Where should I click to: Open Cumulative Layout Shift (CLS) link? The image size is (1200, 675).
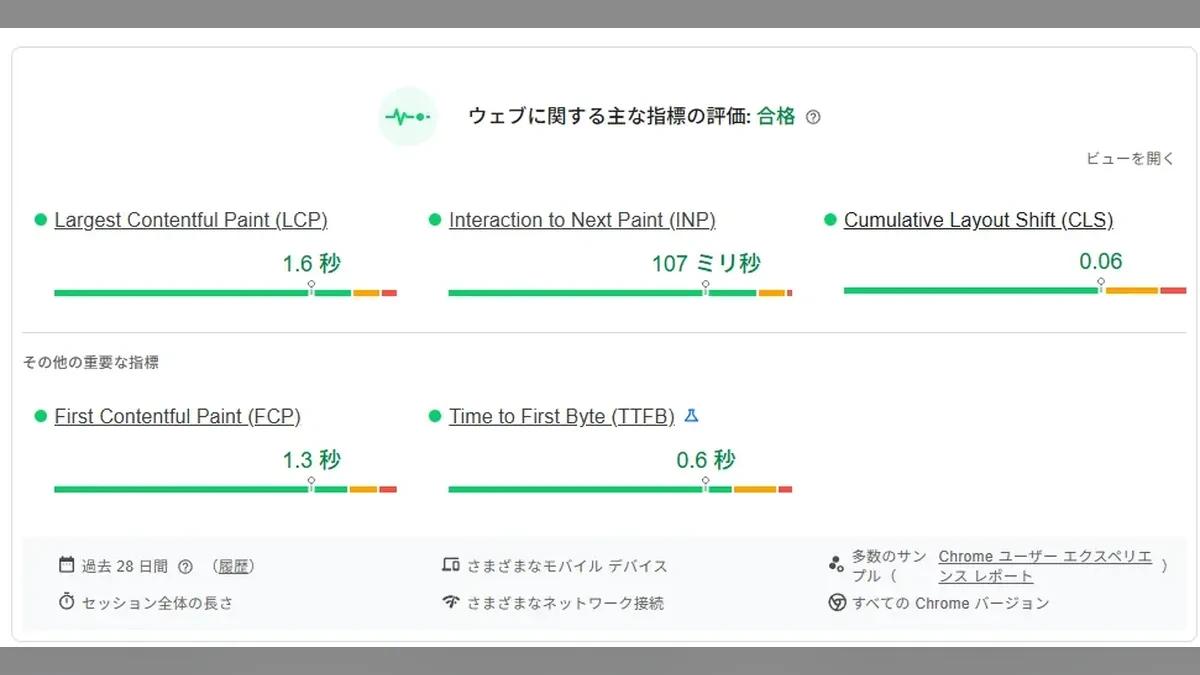click(x=978, y=220)
